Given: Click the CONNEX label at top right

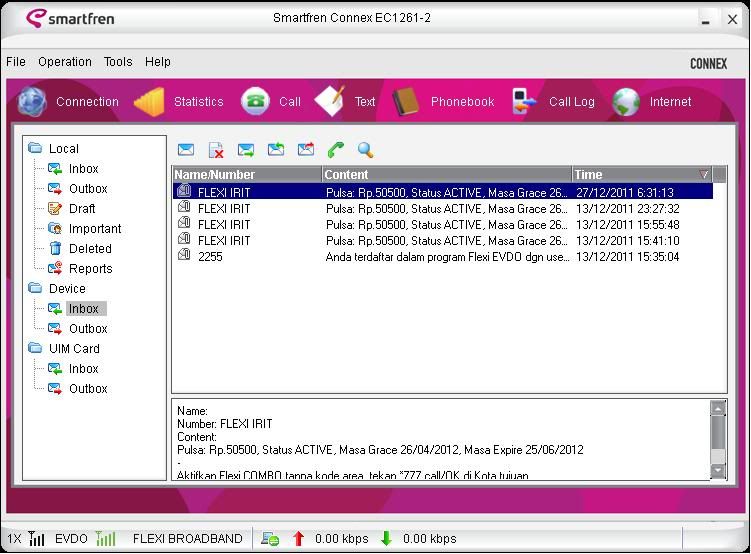Looking at the screenshot, I should pos(708,64).
